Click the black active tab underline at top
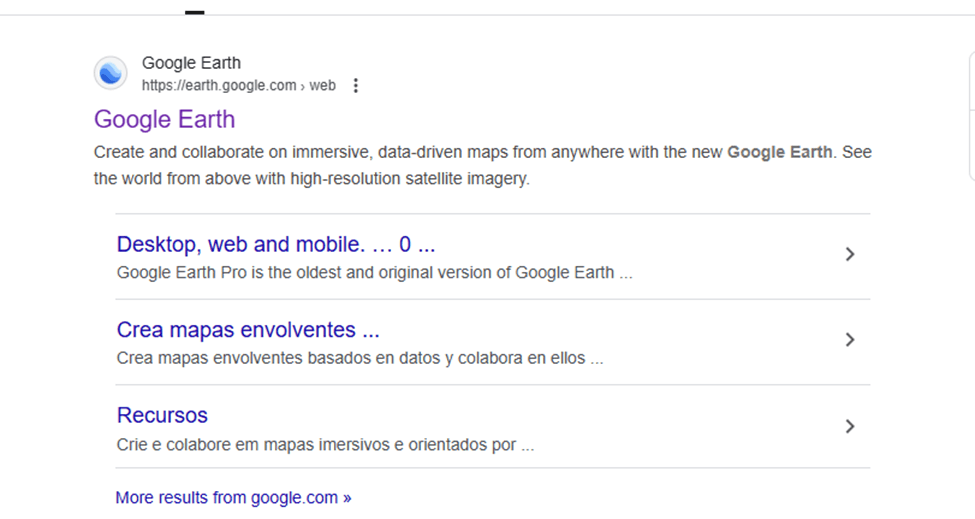975x519 pixels. (x=195, y=12)
